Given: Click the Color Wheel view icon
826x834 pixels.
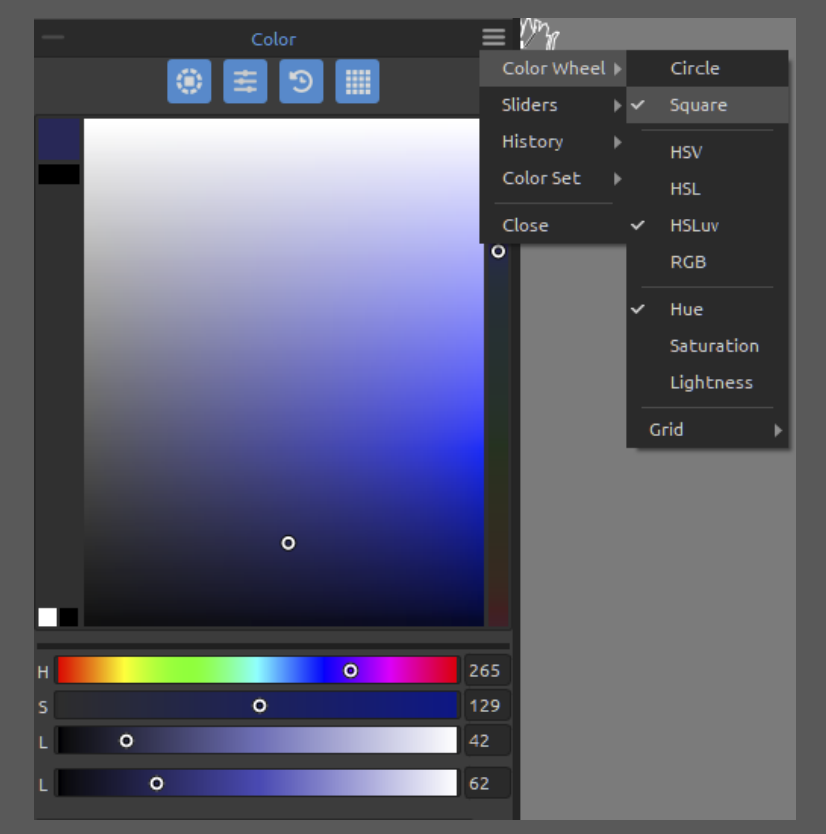Looking at the screenshot, I should [x=189, y=82].
